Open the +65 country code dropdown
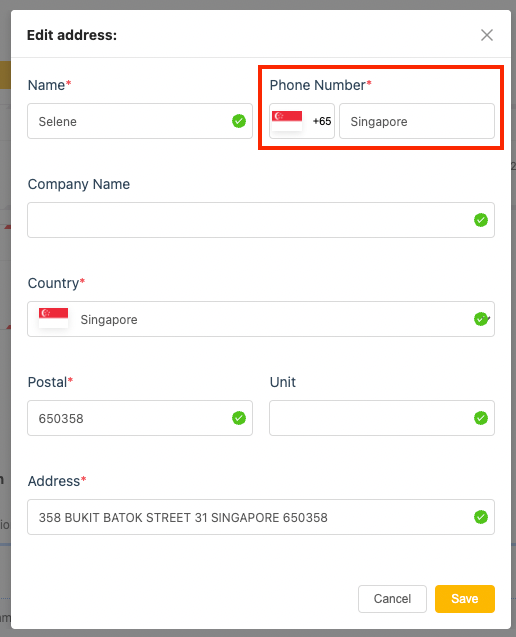Screen dimensions: 516x637 [302, 121]
